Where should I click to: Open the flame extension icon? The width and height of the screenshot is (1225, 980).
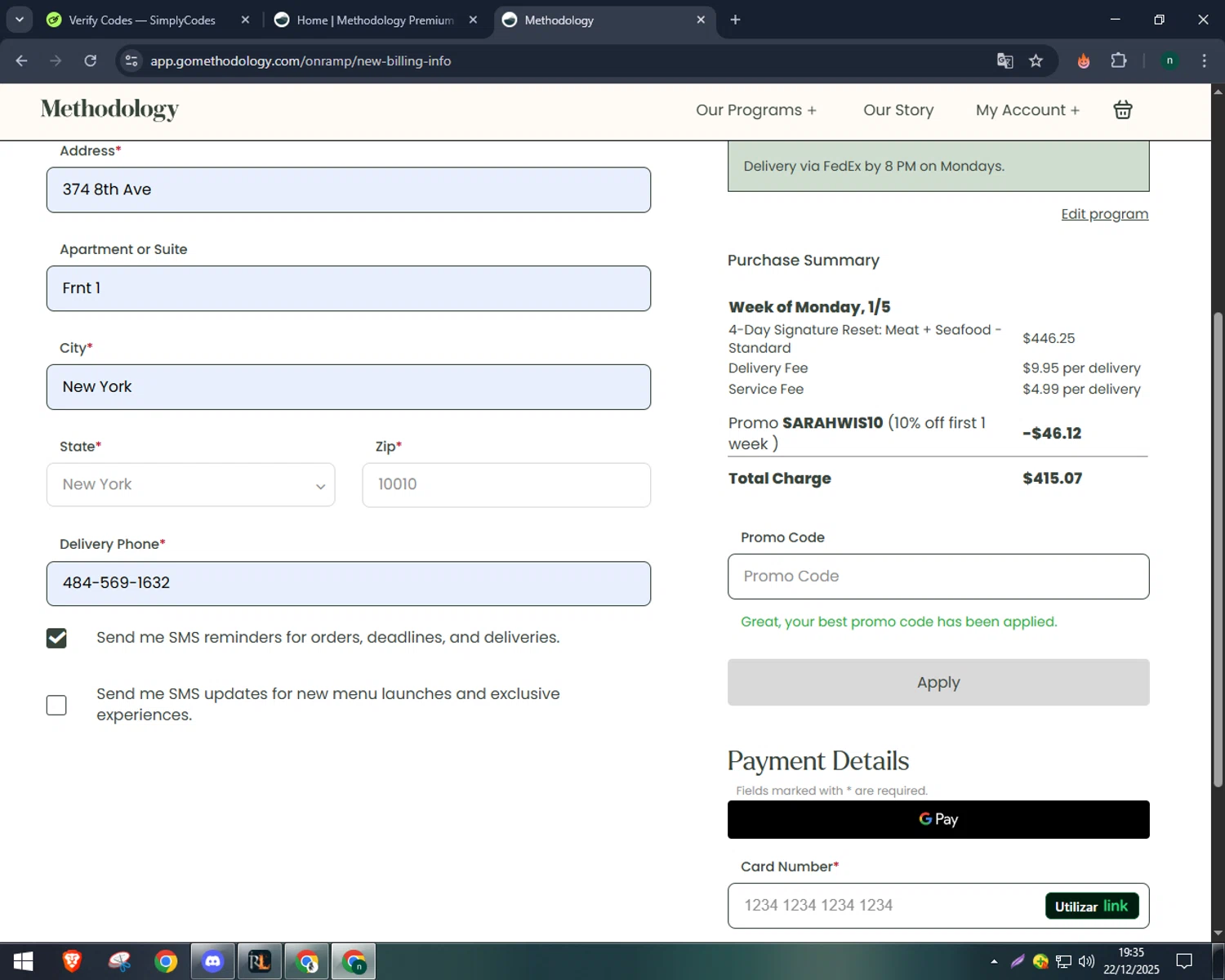click(1084, 60)
